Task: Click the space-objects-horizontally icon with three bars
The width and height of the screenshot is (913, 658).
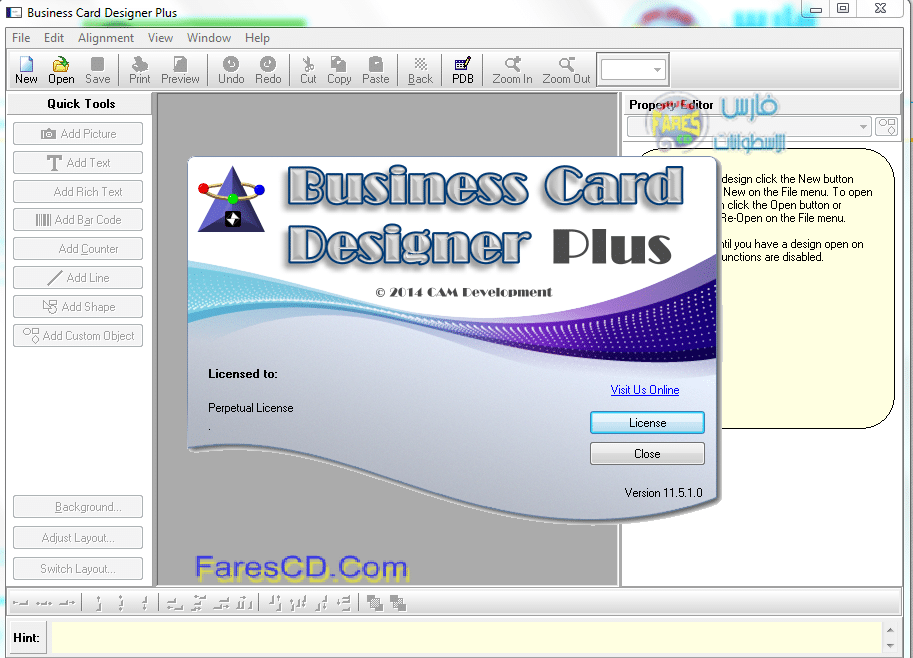Action: (245, 603)
